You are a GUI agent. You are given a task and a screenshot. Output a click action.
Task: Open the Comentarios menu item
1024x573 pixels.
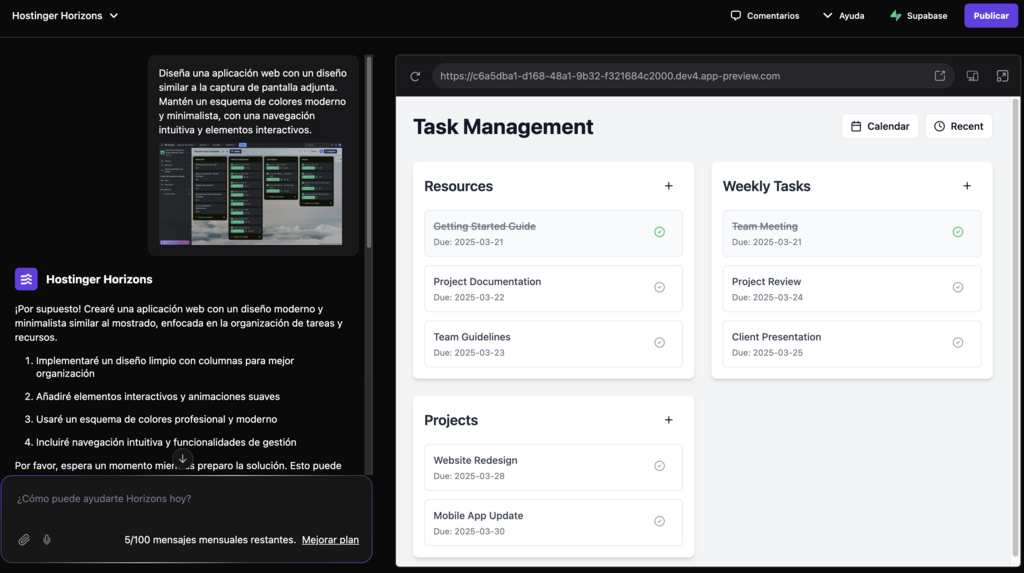(765, 16)
